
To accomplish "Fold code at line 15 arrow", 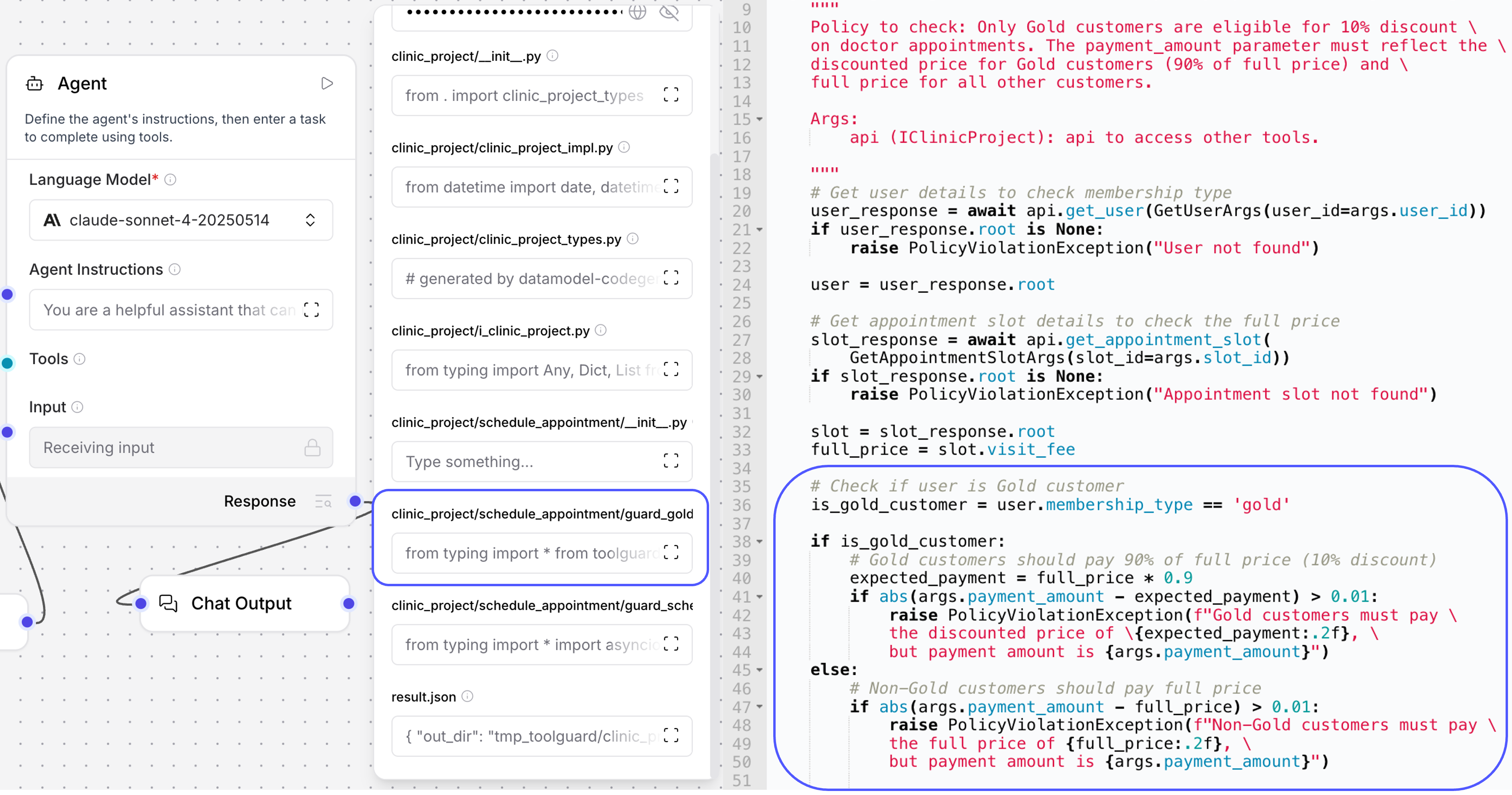I will [x=760, y=120].
